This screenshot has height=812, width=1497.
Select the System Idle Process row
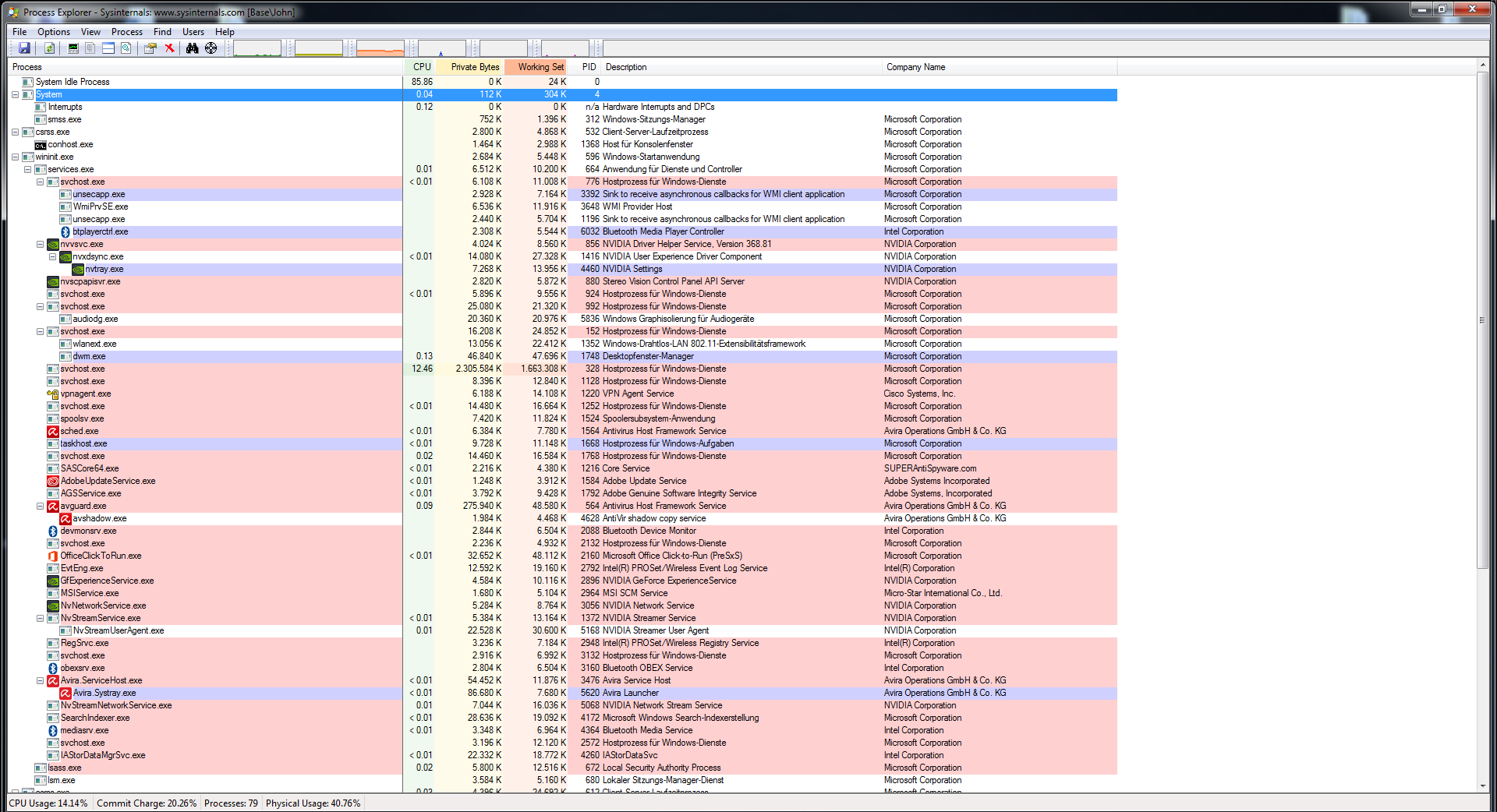(563, 82)
